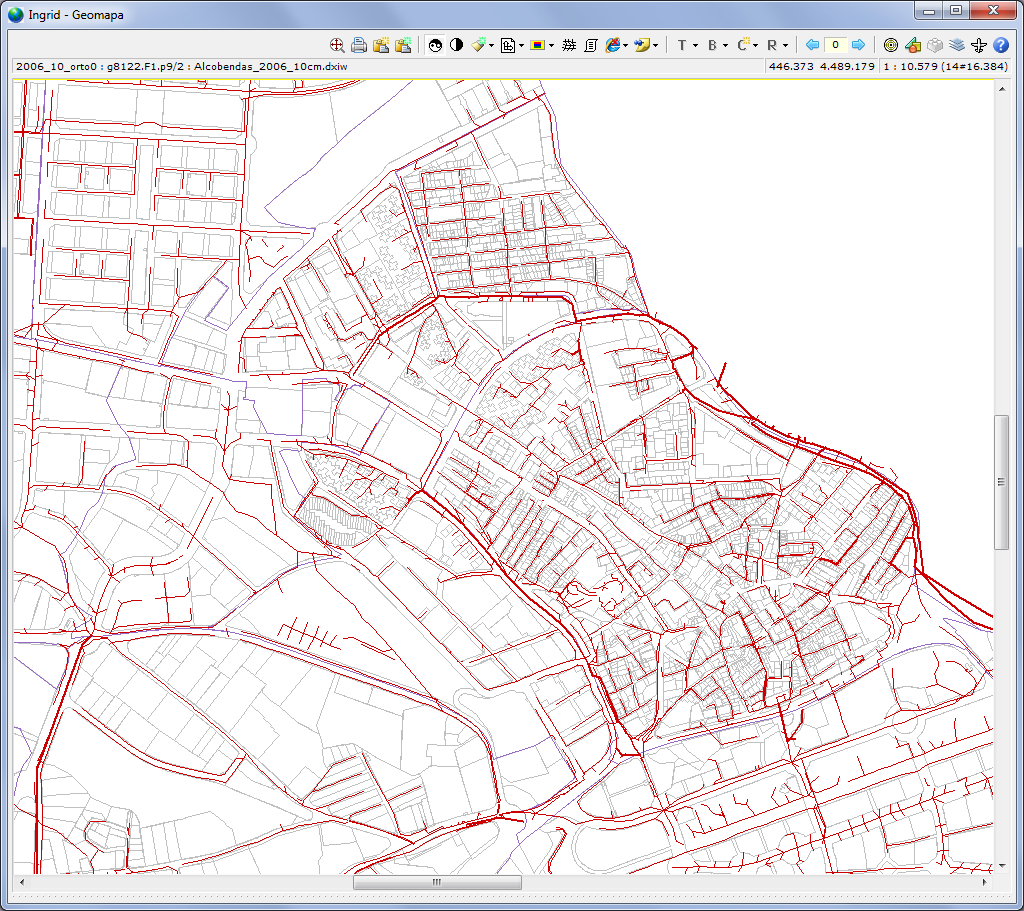
Task: Expand the B dropdown arrow
Action: 725,45
